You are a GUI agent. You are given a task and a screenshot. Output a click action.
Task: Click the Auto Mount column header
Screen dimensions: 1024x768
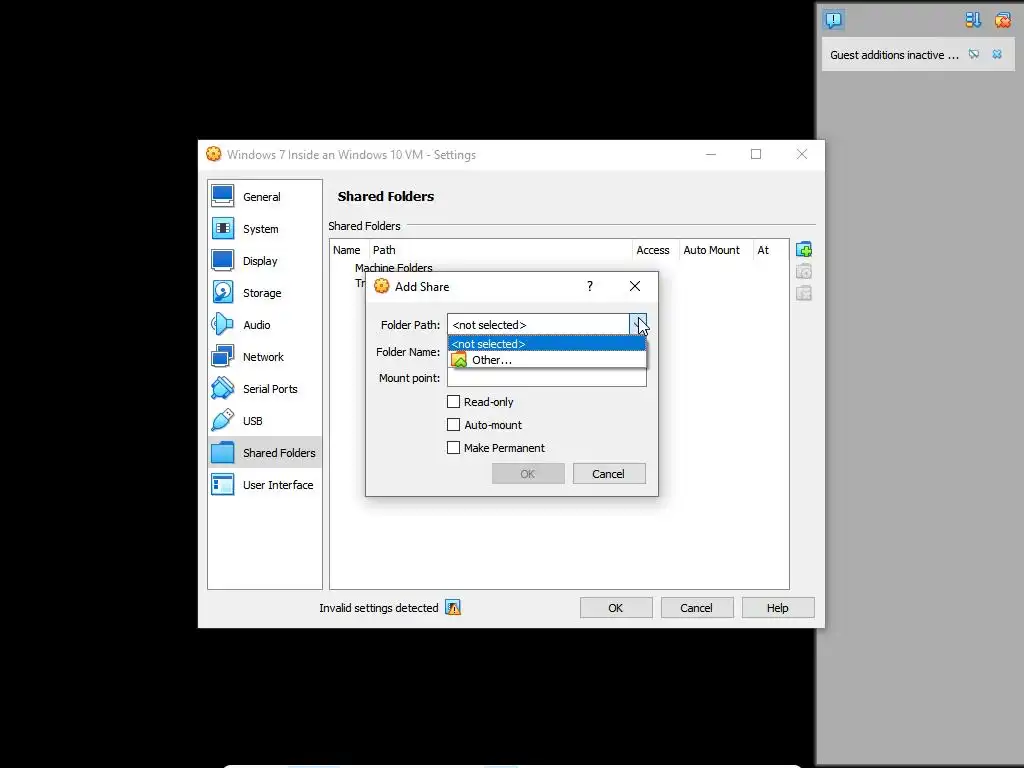(716, 249)
